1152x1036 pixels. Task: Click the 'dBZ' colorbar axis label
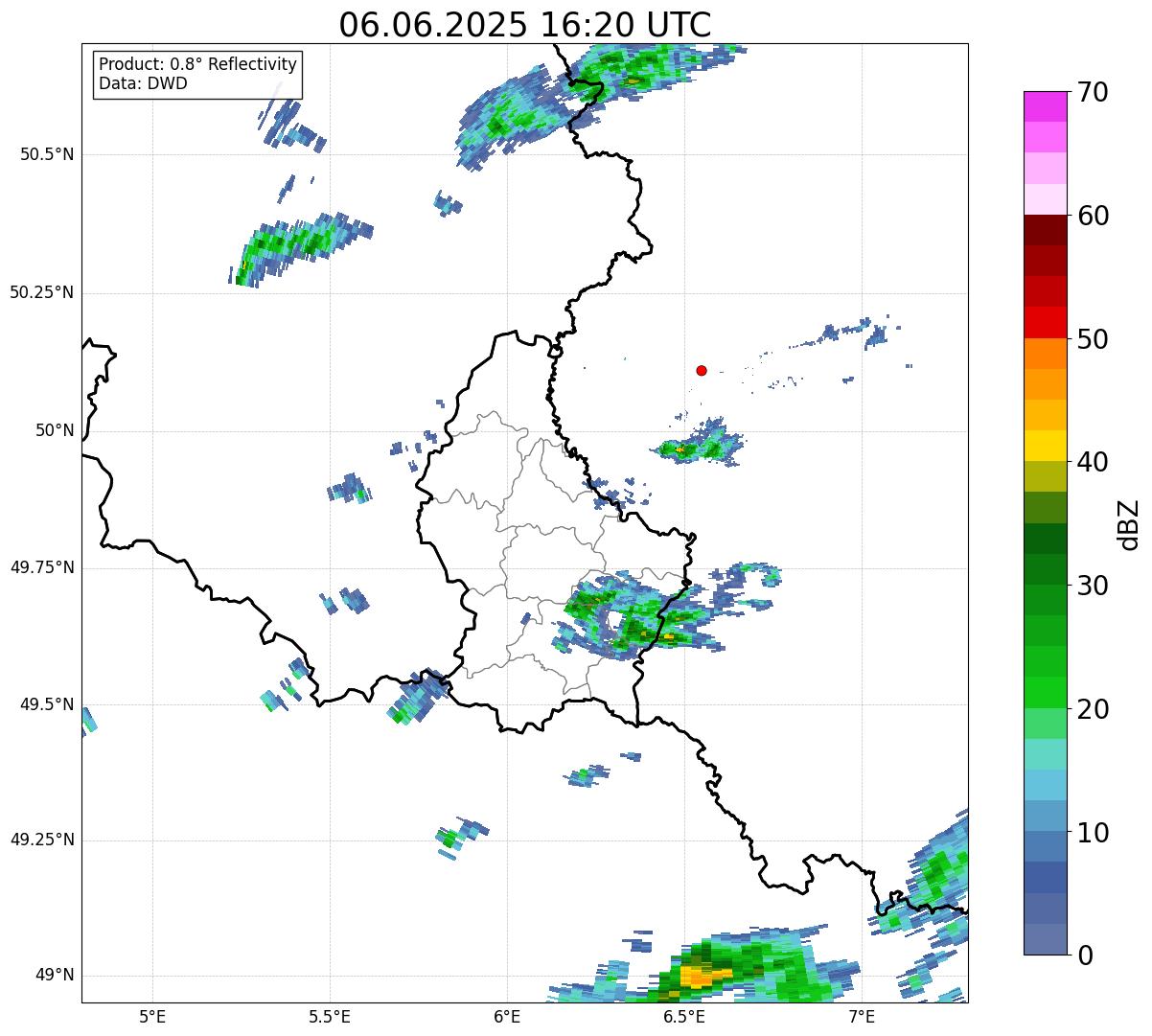click(x=1129, y=524)
